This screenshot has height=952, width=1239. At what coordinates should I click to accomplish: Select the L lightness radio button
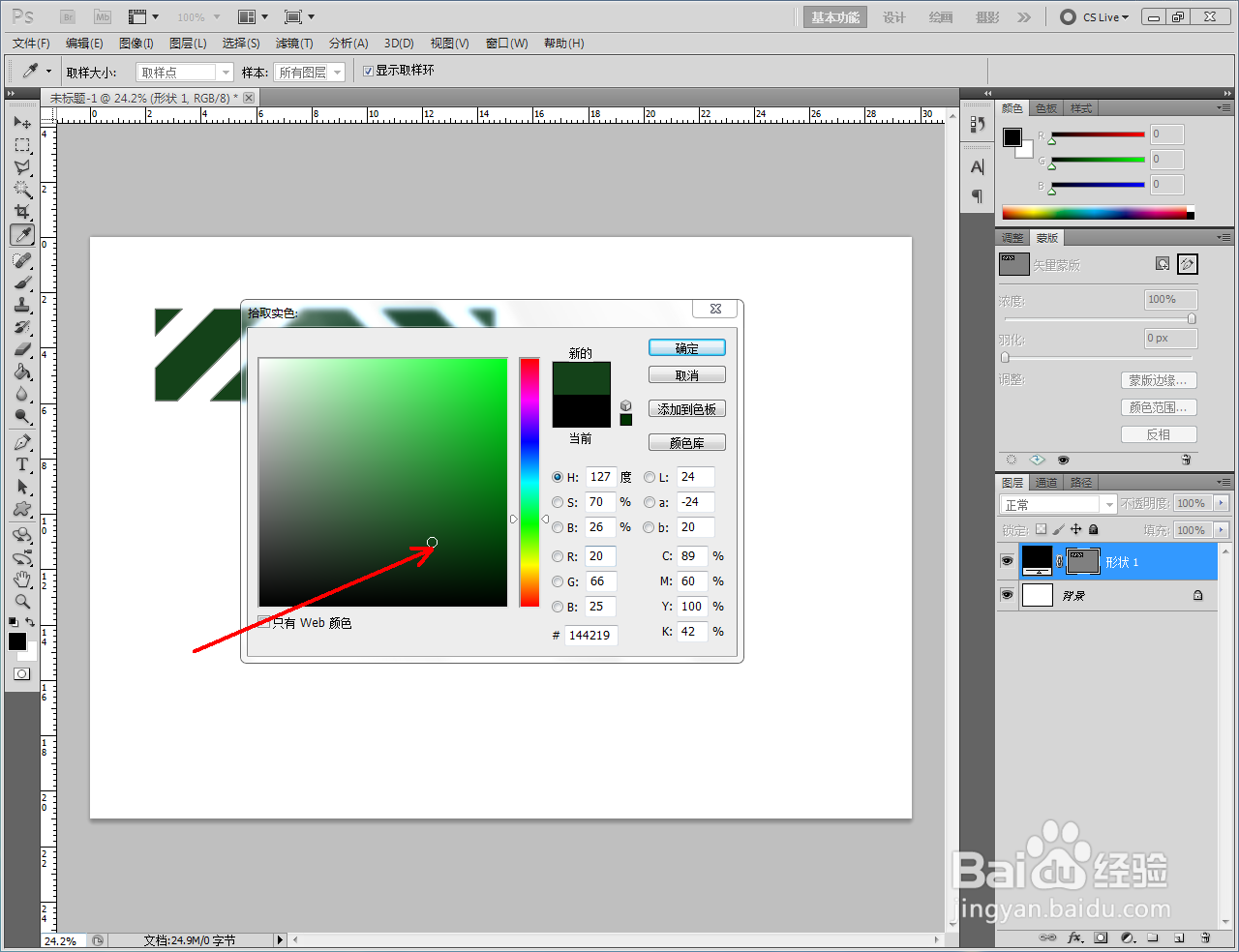click(x=650, y=477)
